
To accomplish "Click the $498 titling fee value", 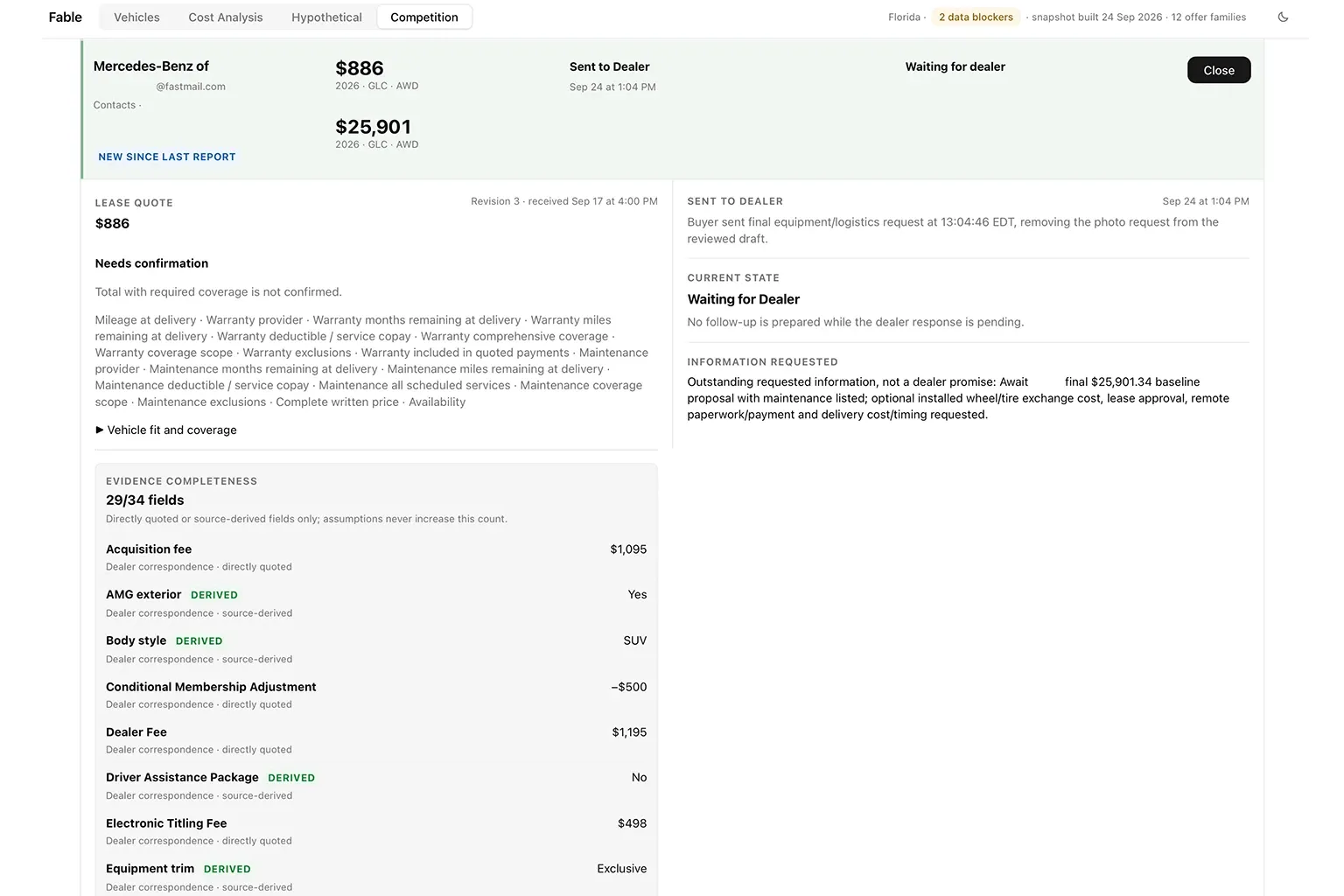I will click(632, 823).
